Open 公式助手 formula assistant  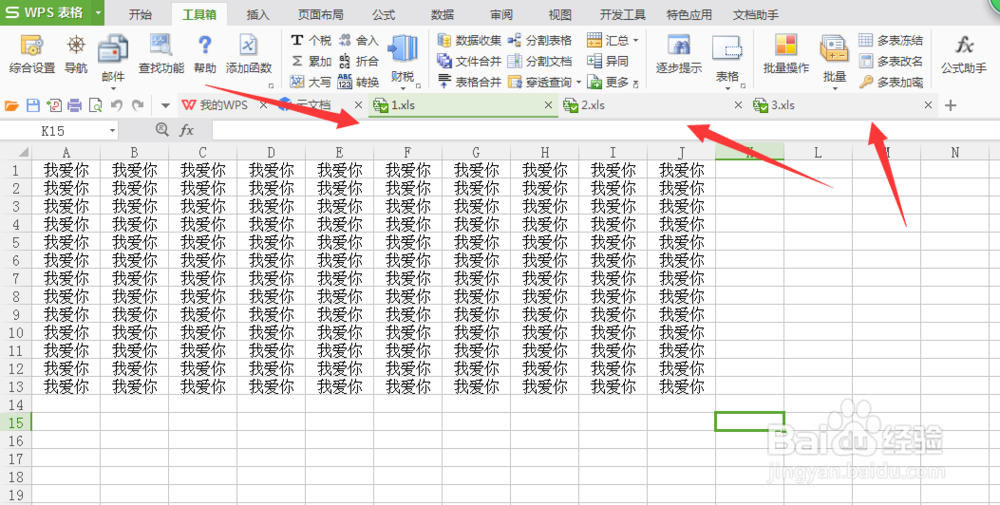(x=964, y=54)
